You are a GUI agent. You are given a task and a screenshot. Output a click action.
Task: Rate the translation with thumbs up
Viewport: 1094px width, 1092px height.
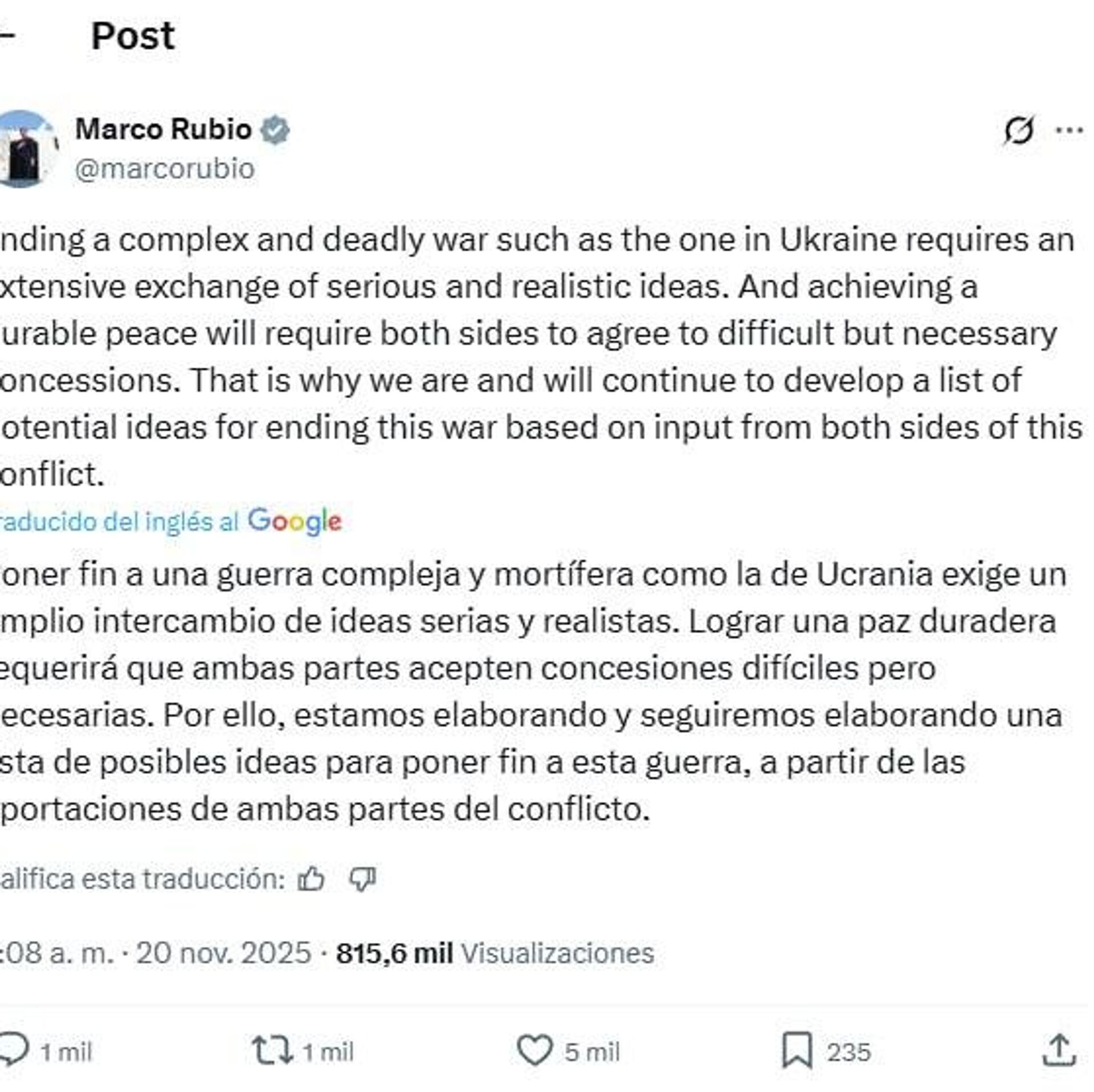tap(311, 879)
